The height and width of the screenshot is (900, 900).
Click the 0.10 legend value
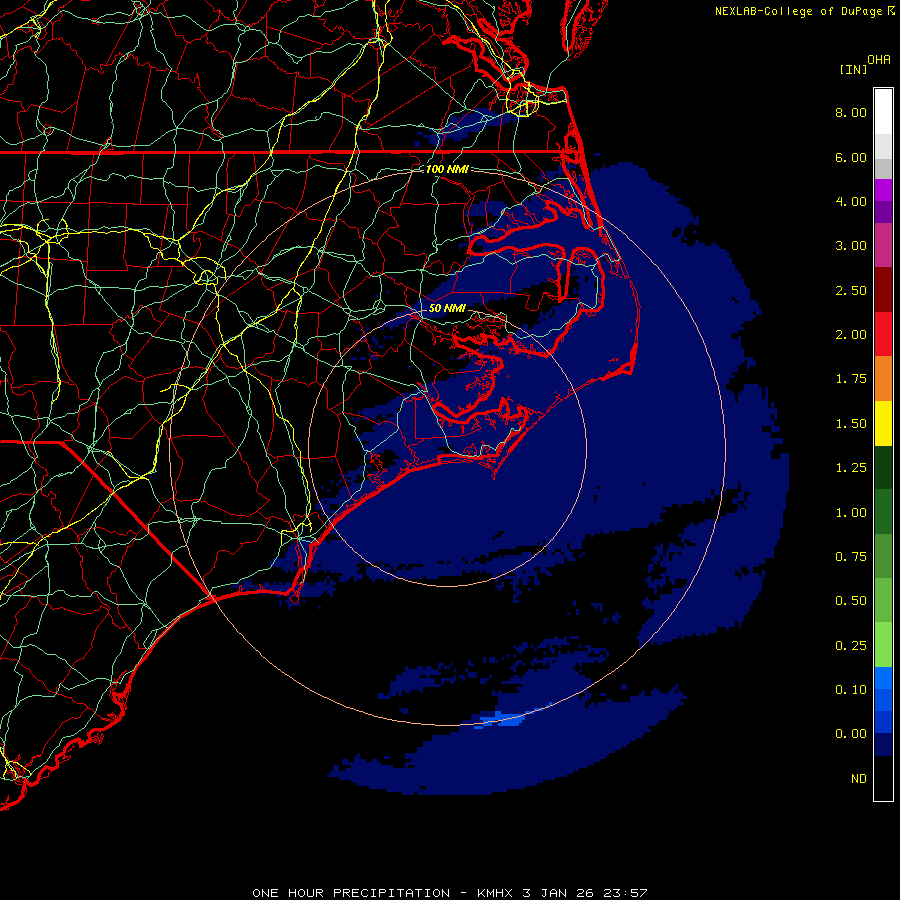coord(851,690)
